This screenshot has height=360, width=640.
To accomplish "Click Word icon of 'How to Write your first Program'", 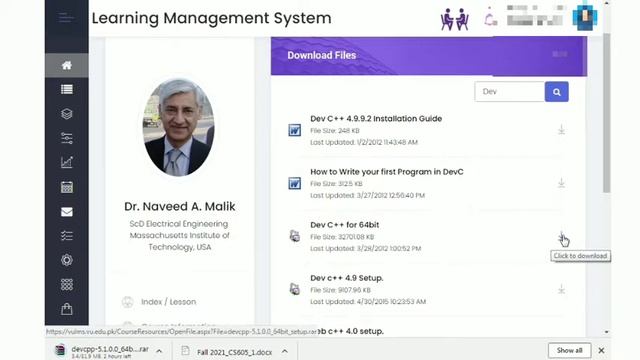I will point(294,183).
